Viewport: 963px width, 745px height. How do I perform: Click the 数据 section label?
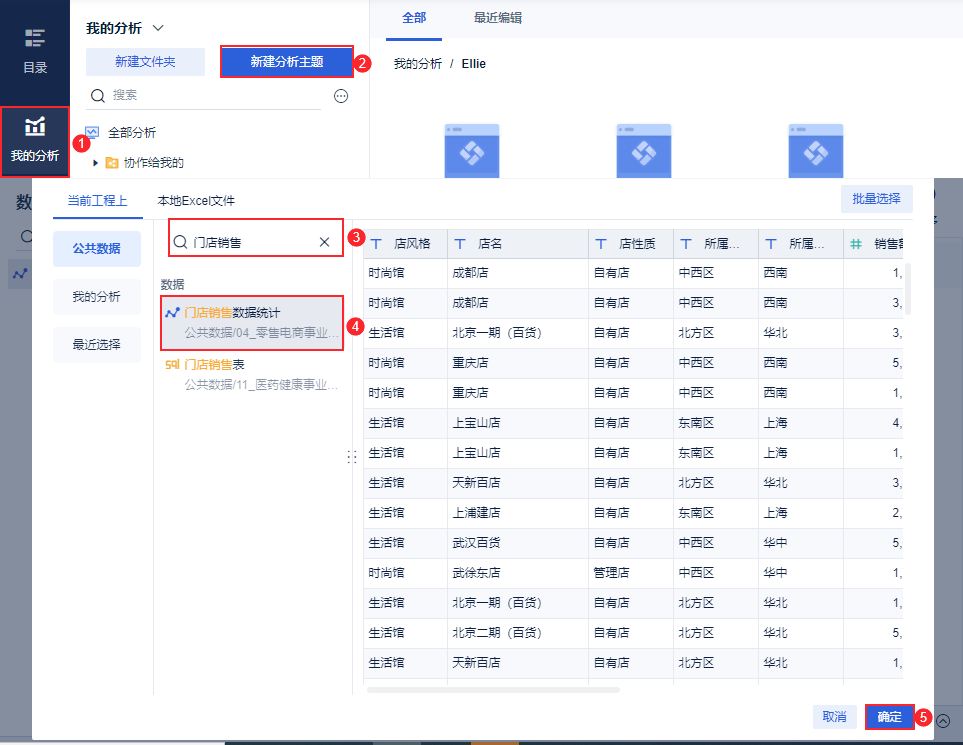[x=173, y=284]
